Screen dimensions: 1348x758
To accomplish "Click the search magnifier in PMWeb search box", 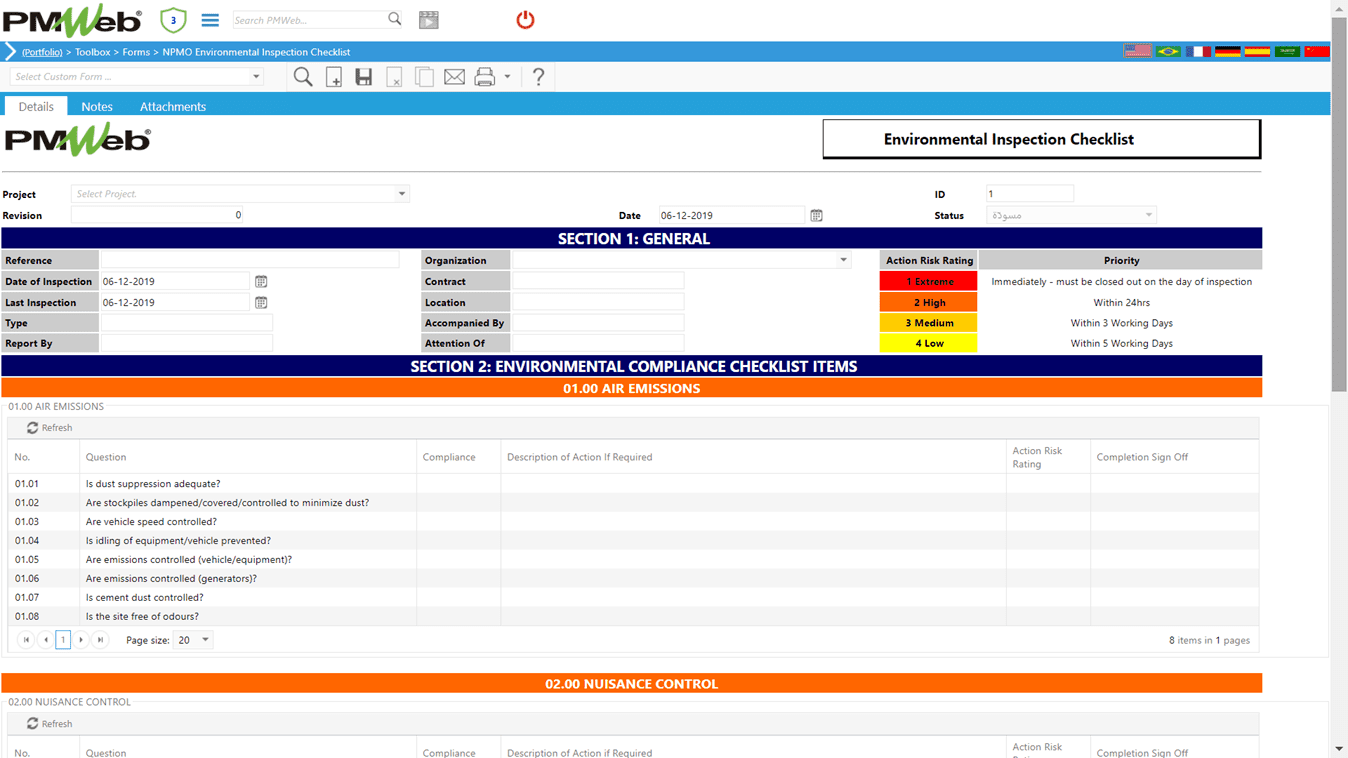I will (x=395, y=19).
